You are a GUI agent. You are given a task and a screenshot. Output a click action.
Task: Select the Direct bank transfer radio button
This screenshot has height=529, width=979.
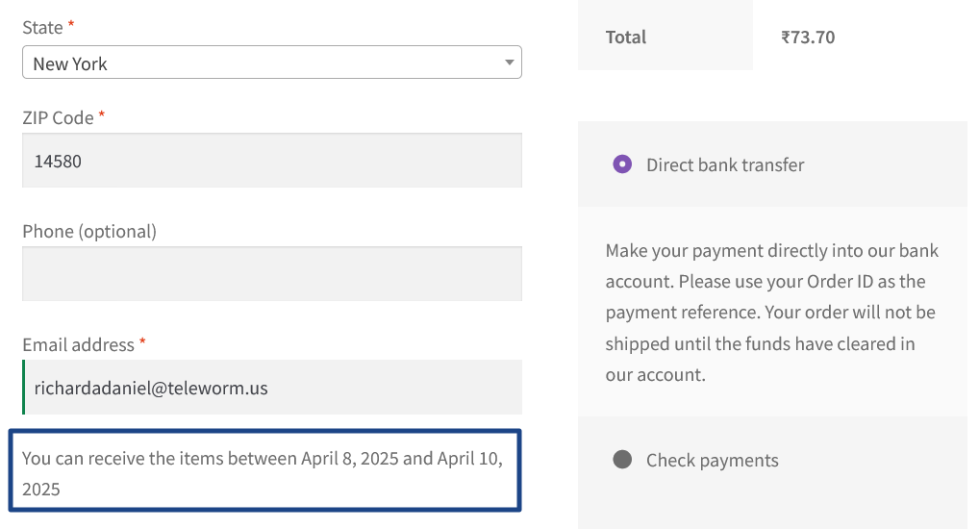[x=622, y=164]
